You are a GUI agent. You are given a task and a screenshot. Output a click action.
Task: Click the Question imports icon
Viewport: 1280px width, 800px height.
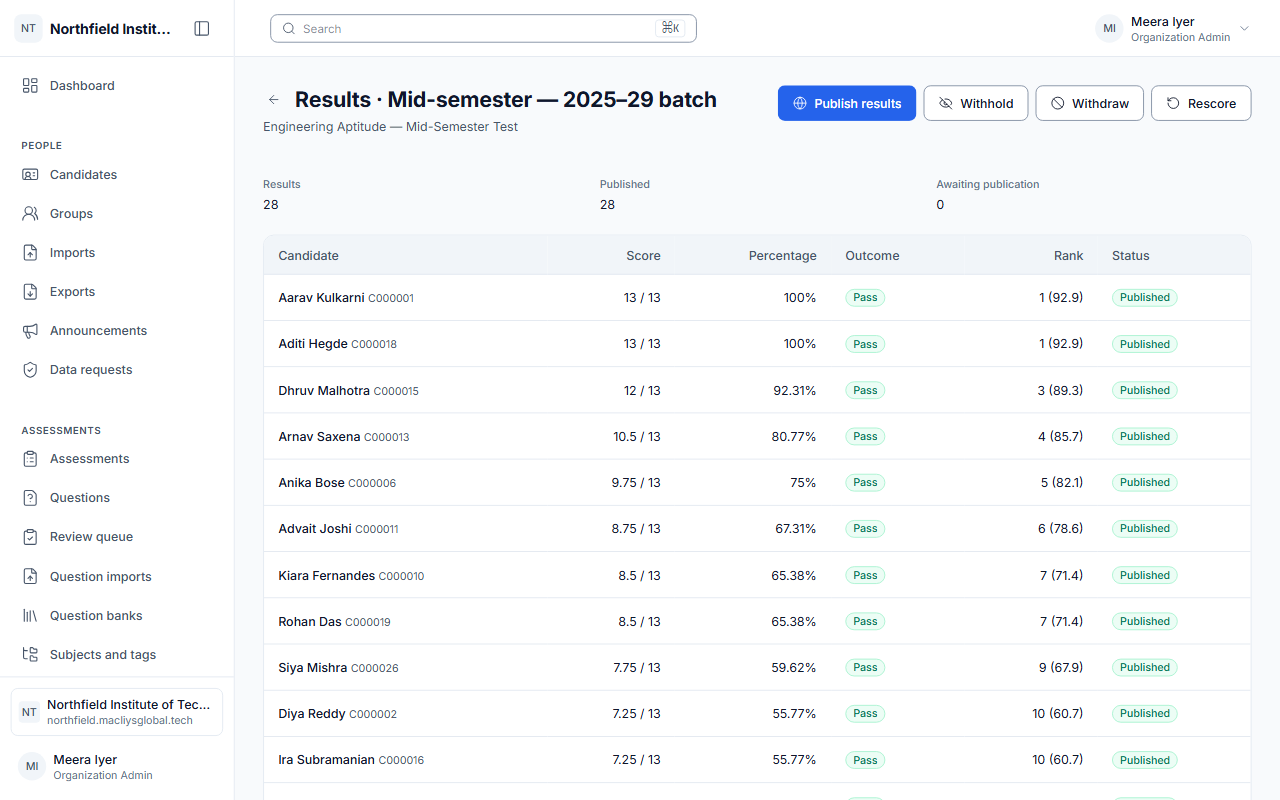[30, 577]
